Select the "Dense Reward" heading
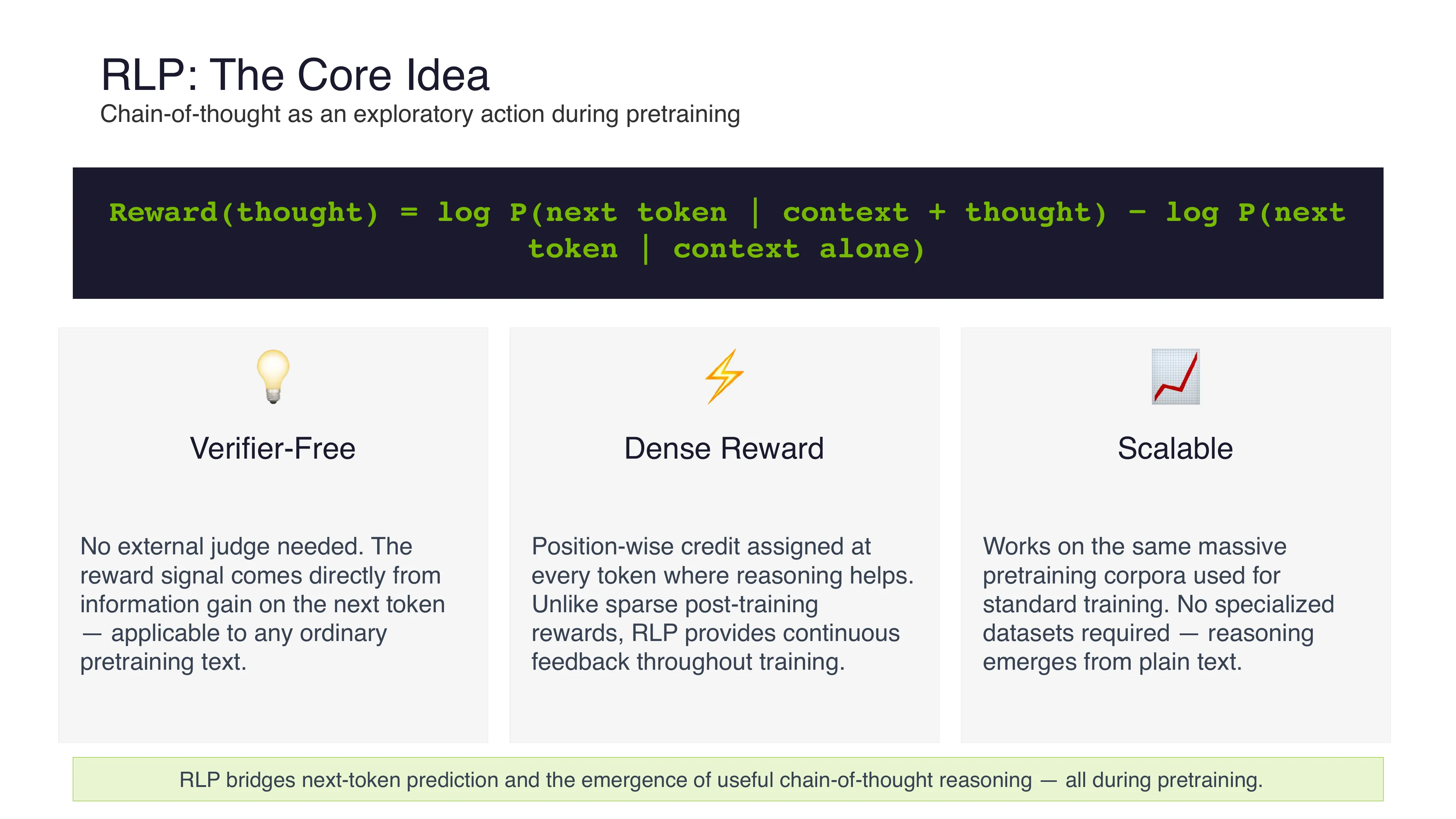Viewport: 1456px width, 819px height. [x=724, y=449]
